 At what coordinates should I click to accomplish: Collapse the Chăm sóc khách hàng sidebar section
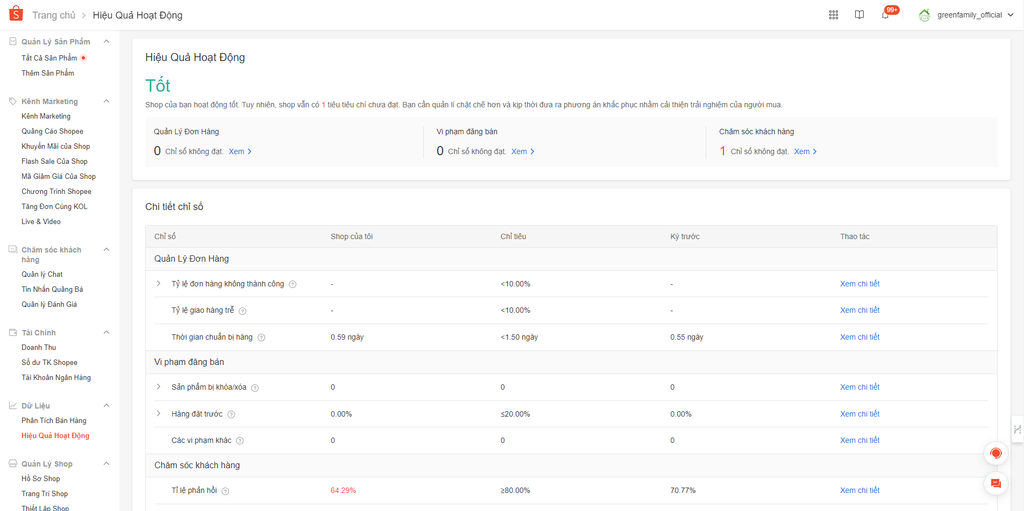tap(106, 250)
